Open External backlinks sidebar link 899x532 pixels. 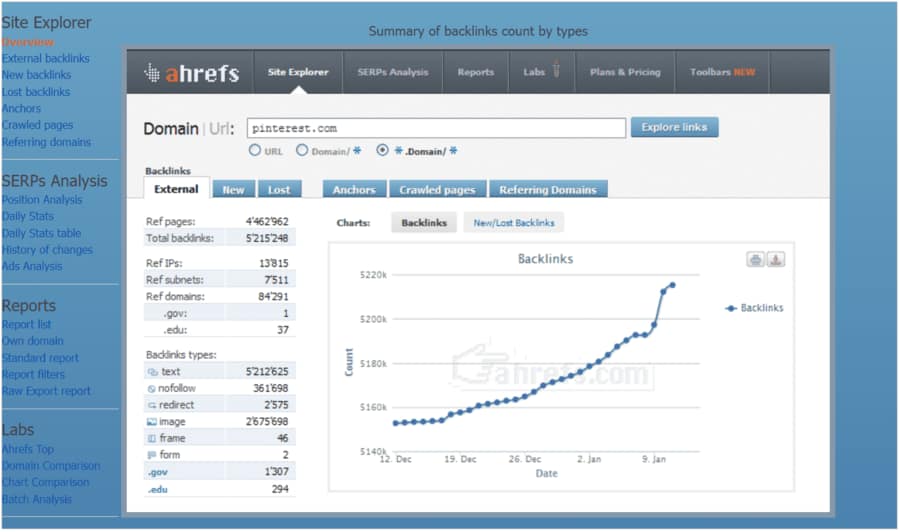[x=46, y=58]
